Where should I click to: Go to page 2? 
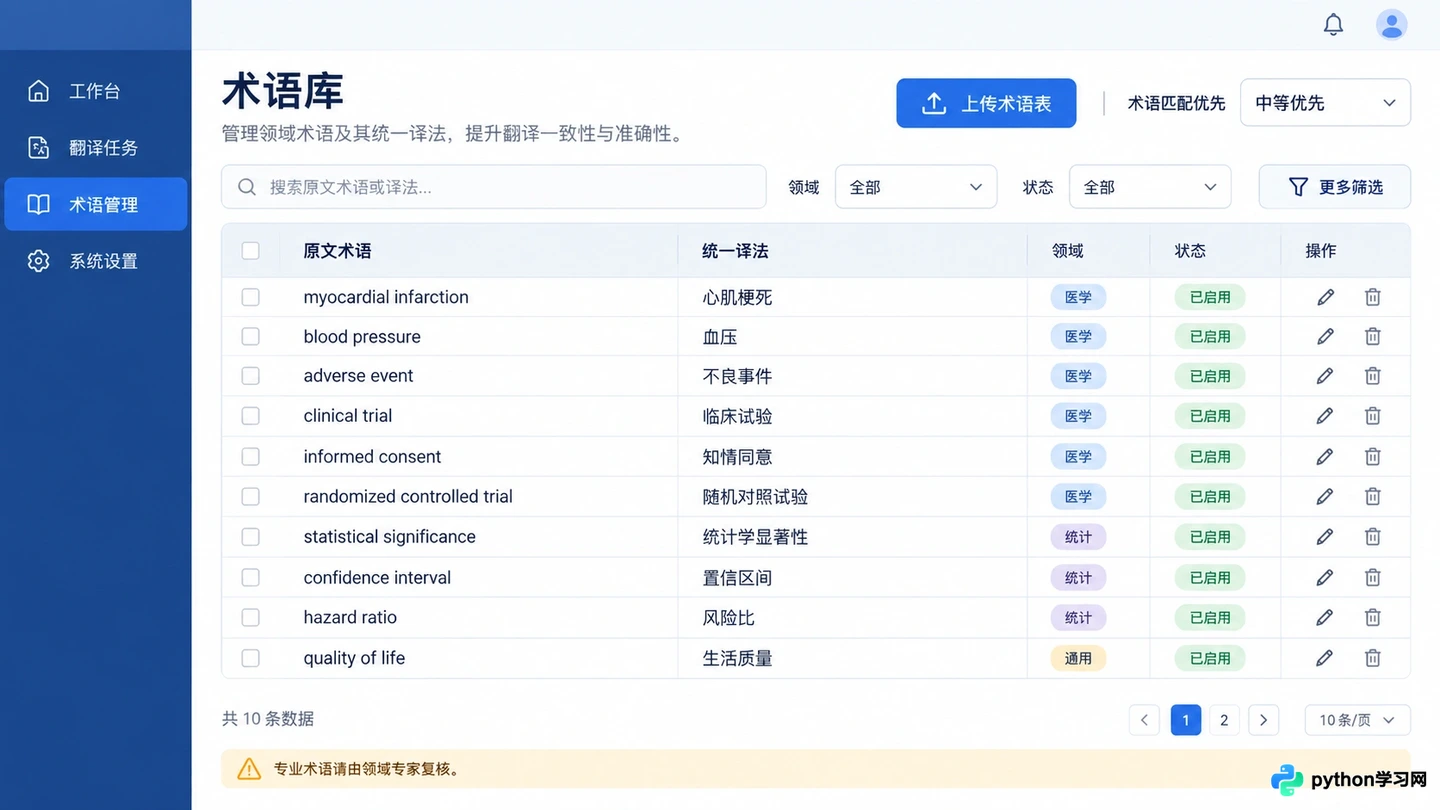tap(1224, 720)
